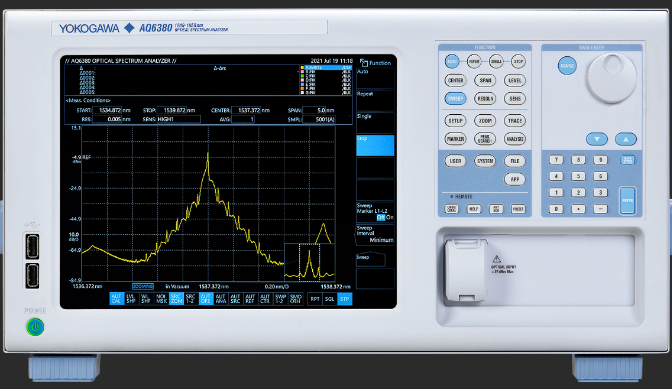The height and width of the screenshot is (389, 672).
Task: Tap the CENTER function key
Action: (x=455, y=81)
